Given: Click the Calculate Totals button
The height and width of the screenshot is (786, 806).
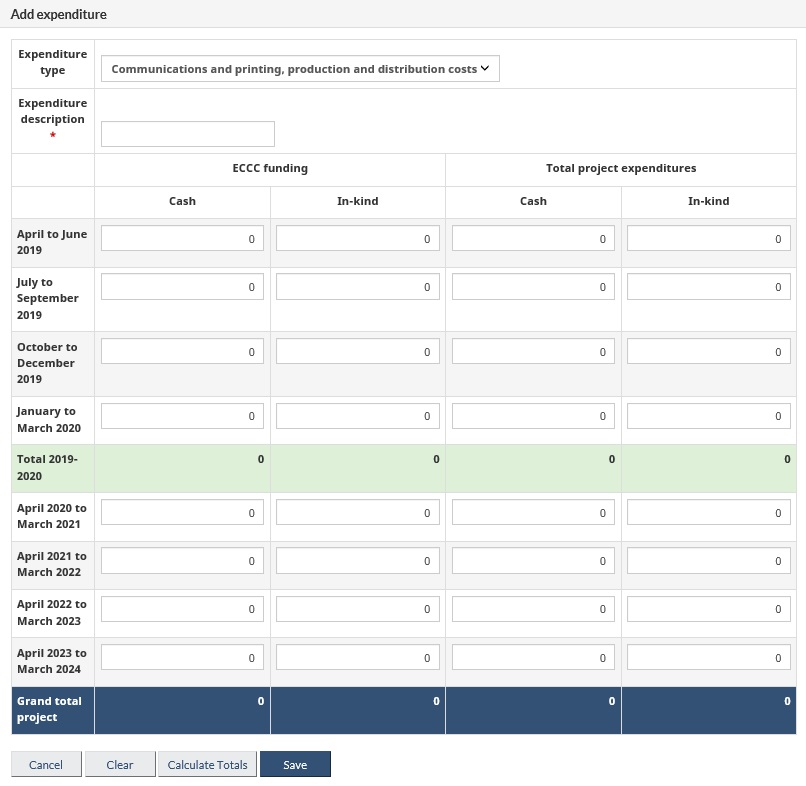Looking at the screenshot, I should tap(207, 765).
